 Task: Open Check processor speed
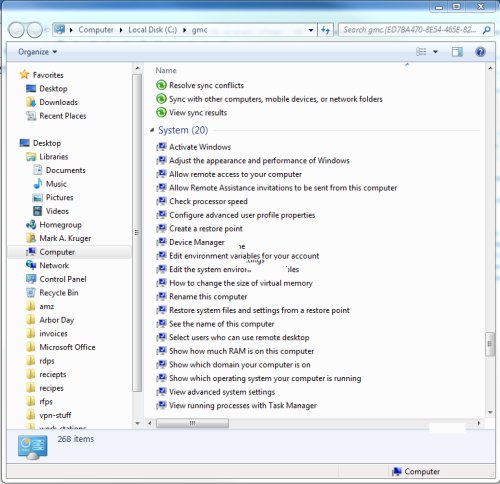point(208,201)
